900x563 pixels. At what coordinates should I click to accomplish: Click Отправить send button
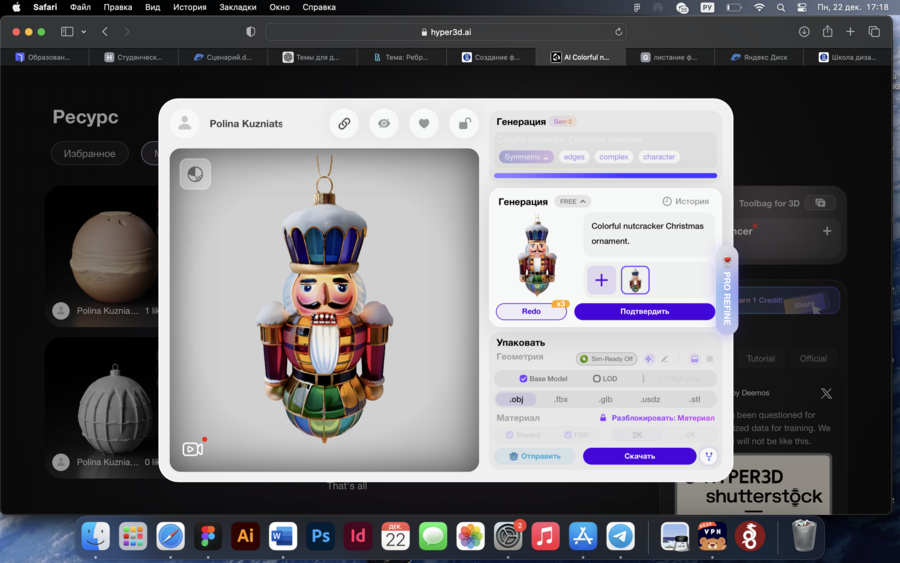pyautogui.click(x=535, y=456)
